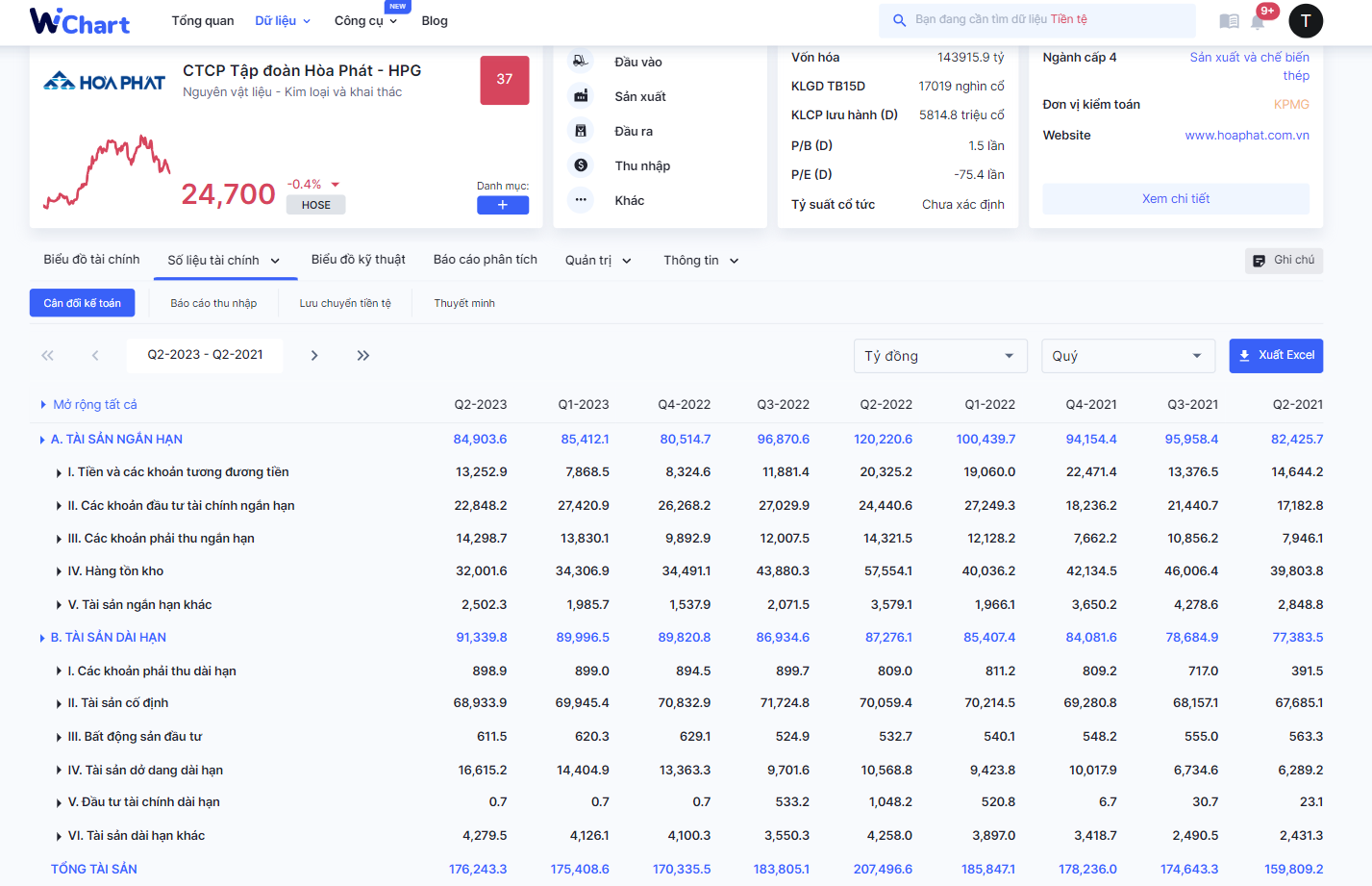Screen dimensions: 1372x886
Task: Select Báo cáo thu nhập sub-tab
Action: coord(213,303)
